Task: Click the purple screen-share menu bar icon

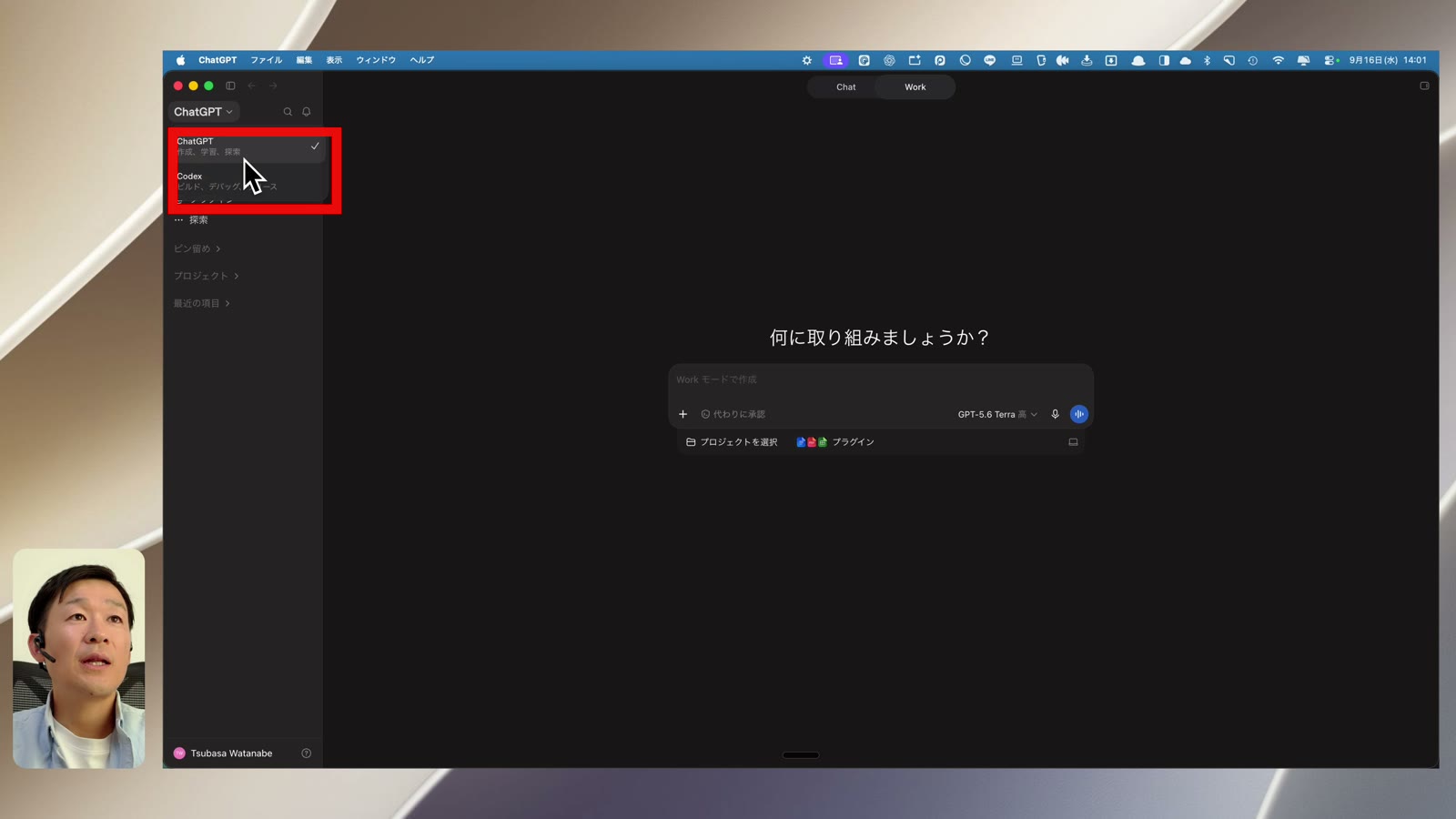Action: click(835, 60)
